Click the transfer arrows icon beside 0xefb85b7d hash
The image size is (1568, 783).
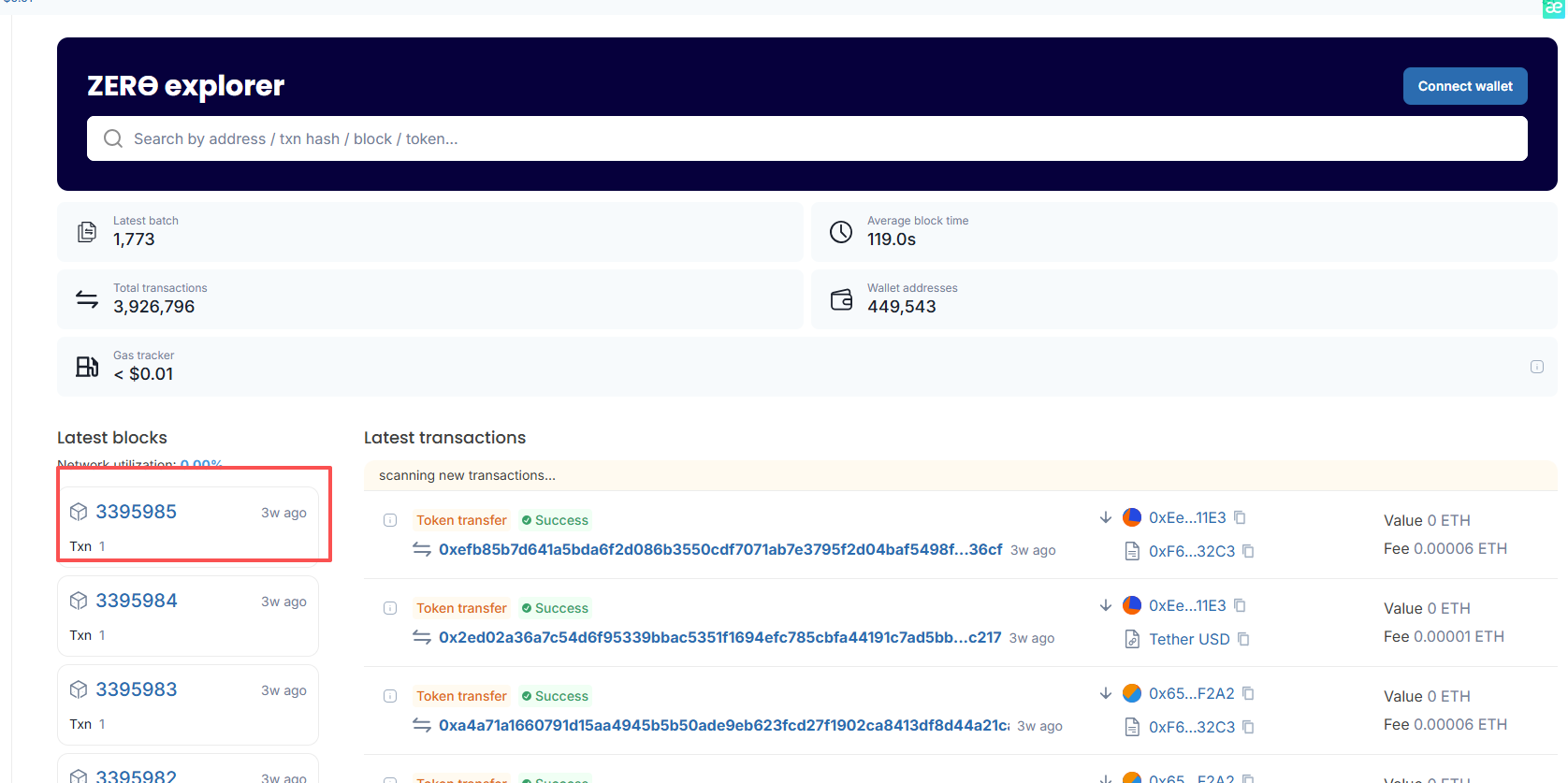422,550
